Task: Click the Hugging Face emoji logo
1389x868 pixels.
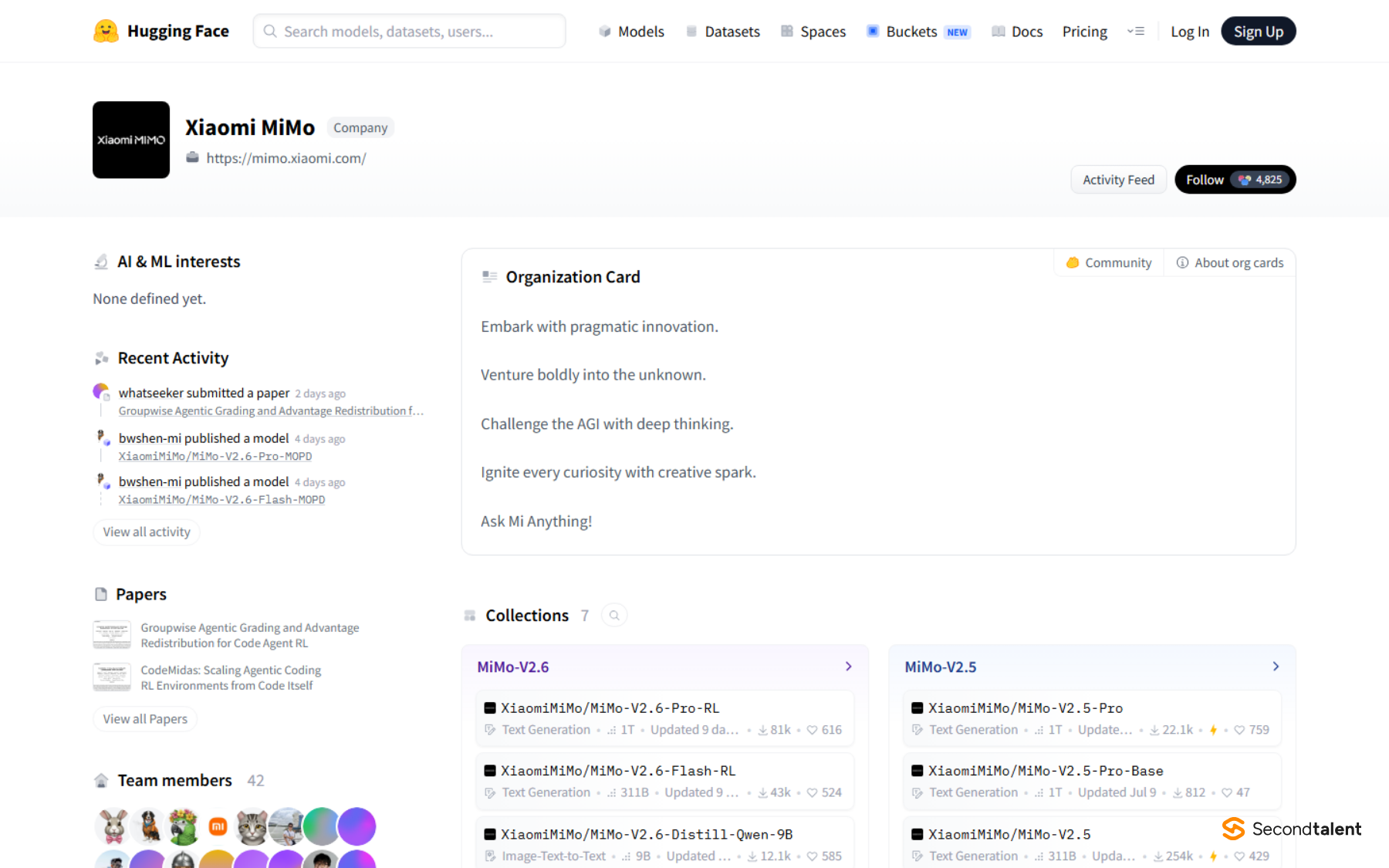Action: tap(106, 31)
